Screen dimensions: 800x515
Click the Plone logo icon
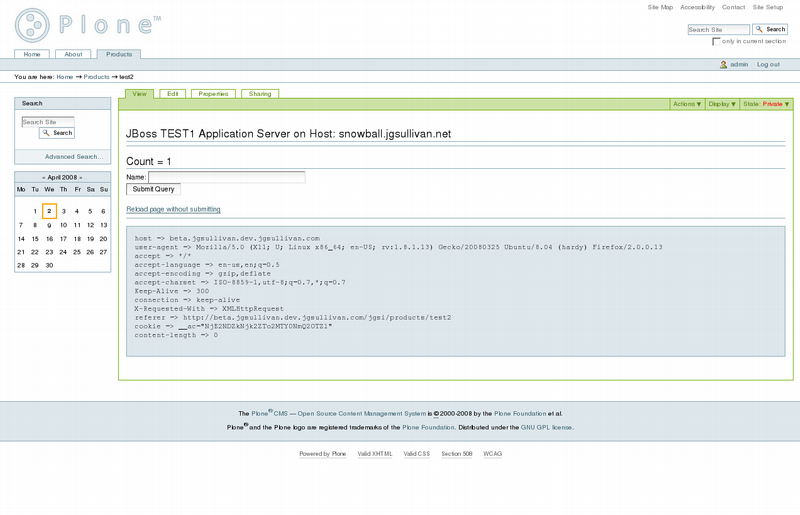32,25
